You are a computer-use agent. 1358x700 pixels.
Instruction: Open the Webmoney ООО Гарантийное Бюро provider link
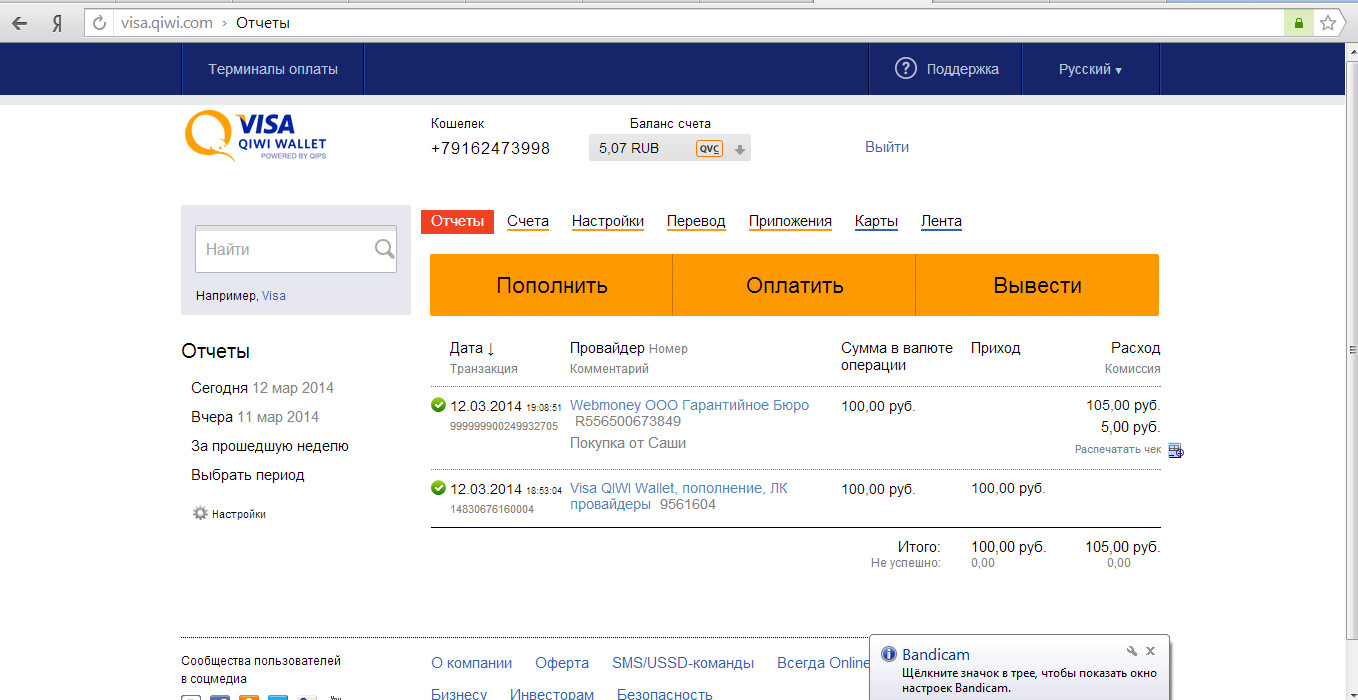689,405
